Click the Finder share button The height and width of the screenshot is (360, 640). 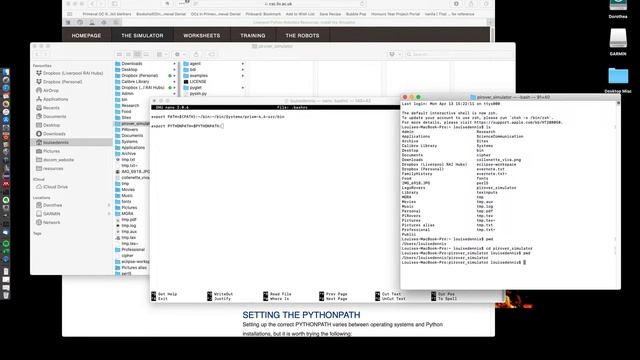pos(196,54)
